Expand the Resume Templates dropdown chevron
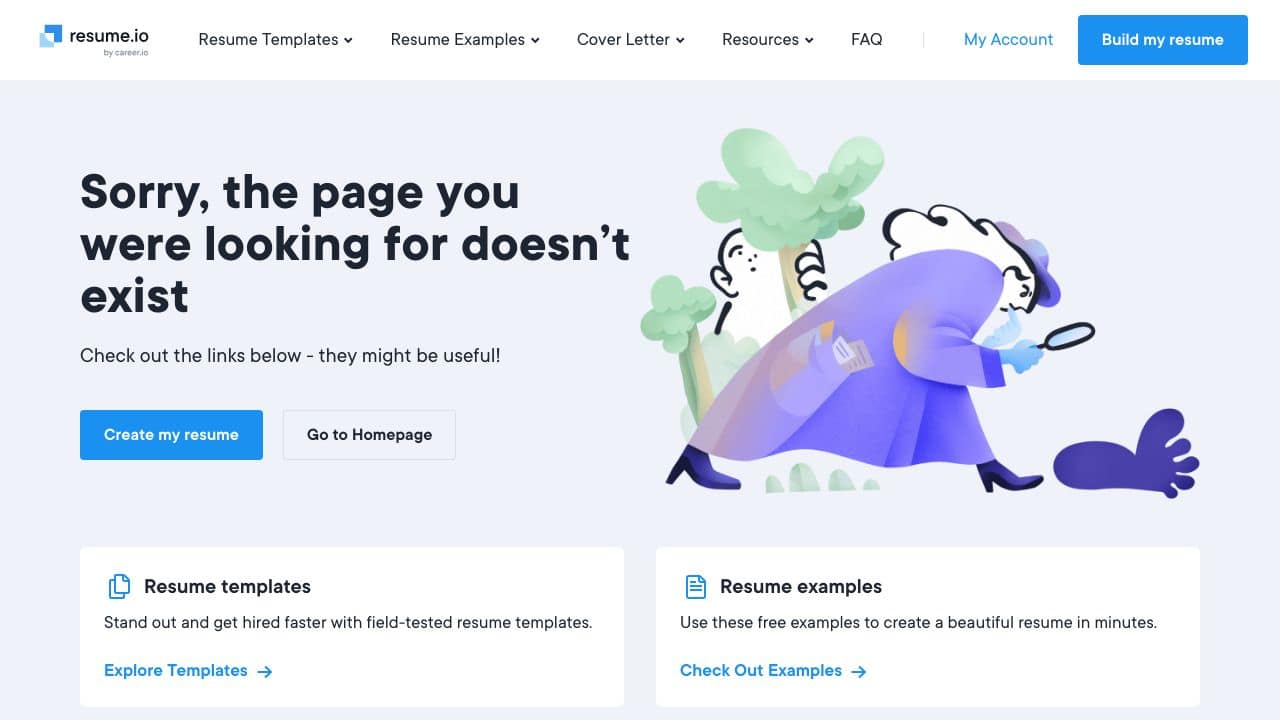 348,40
